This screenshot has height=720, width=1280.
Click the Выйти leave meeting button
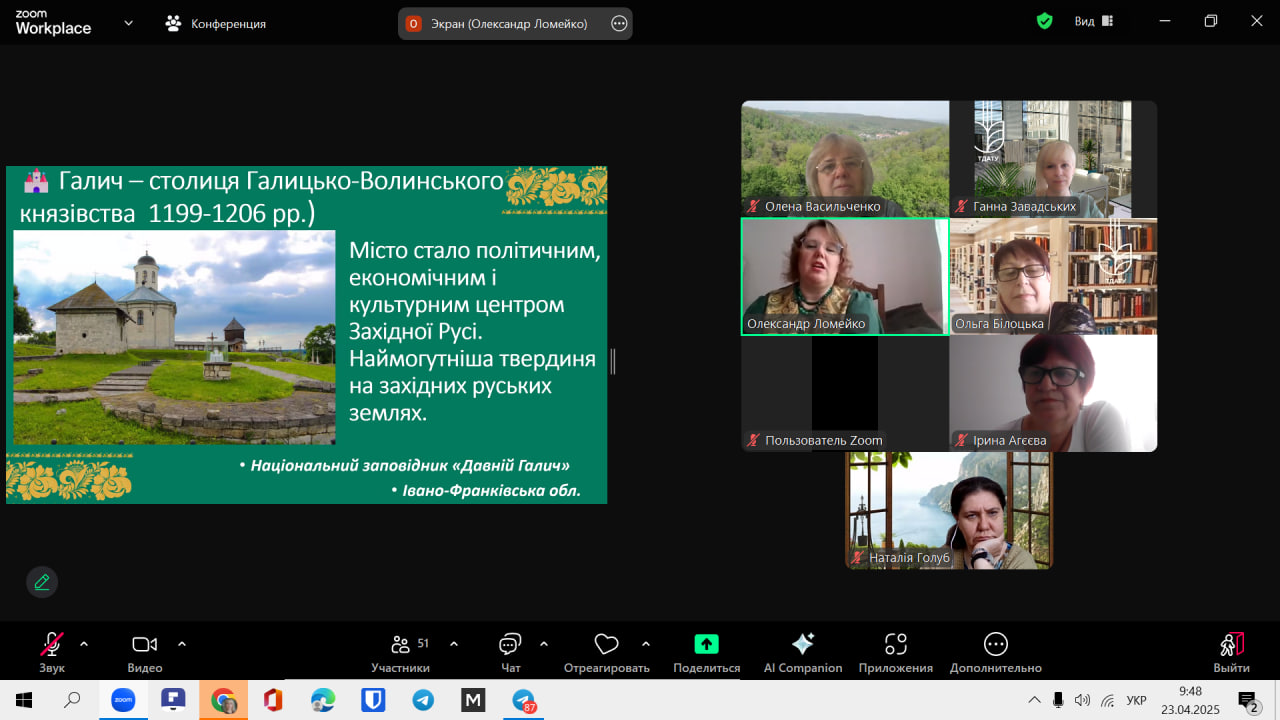[x=1231, y=651]
